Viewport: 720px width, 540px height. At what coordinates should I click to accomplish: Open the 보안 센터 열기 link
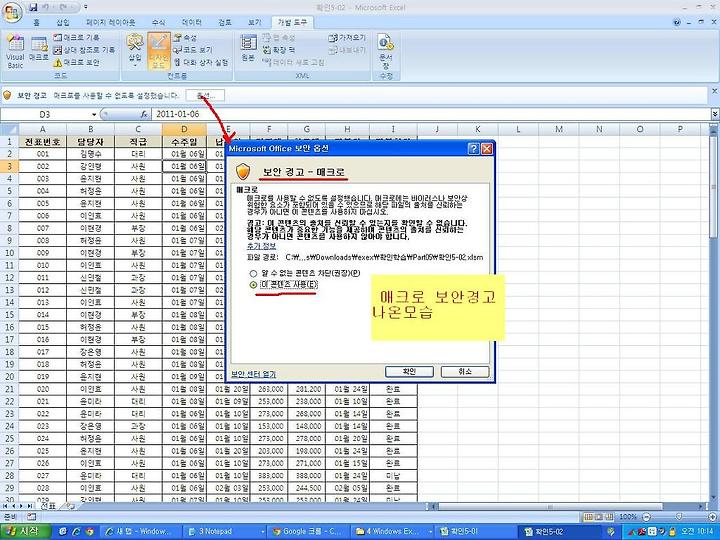point(253,374)
